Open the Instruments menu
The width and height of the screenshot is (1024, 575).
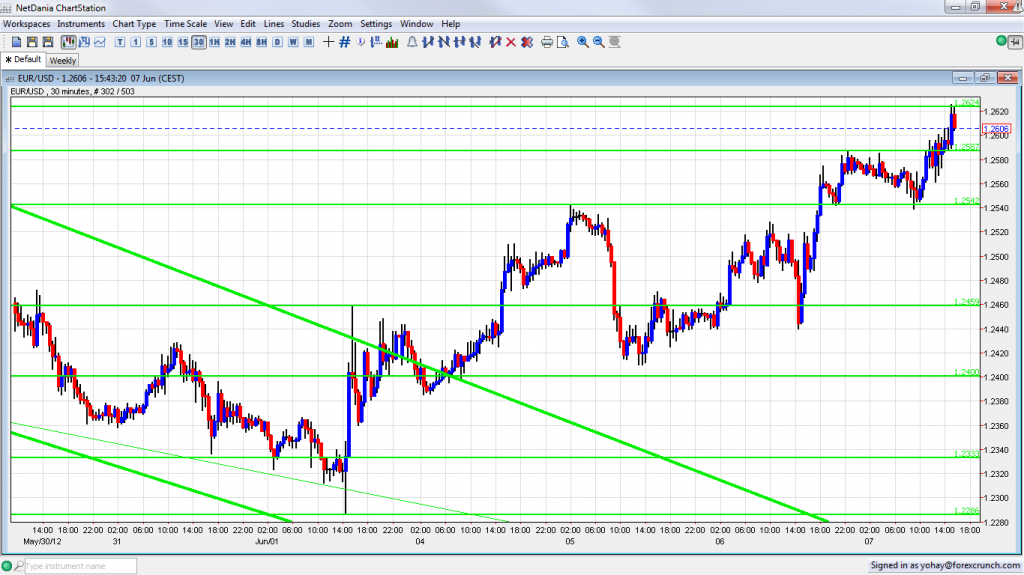tap(81, 24)
